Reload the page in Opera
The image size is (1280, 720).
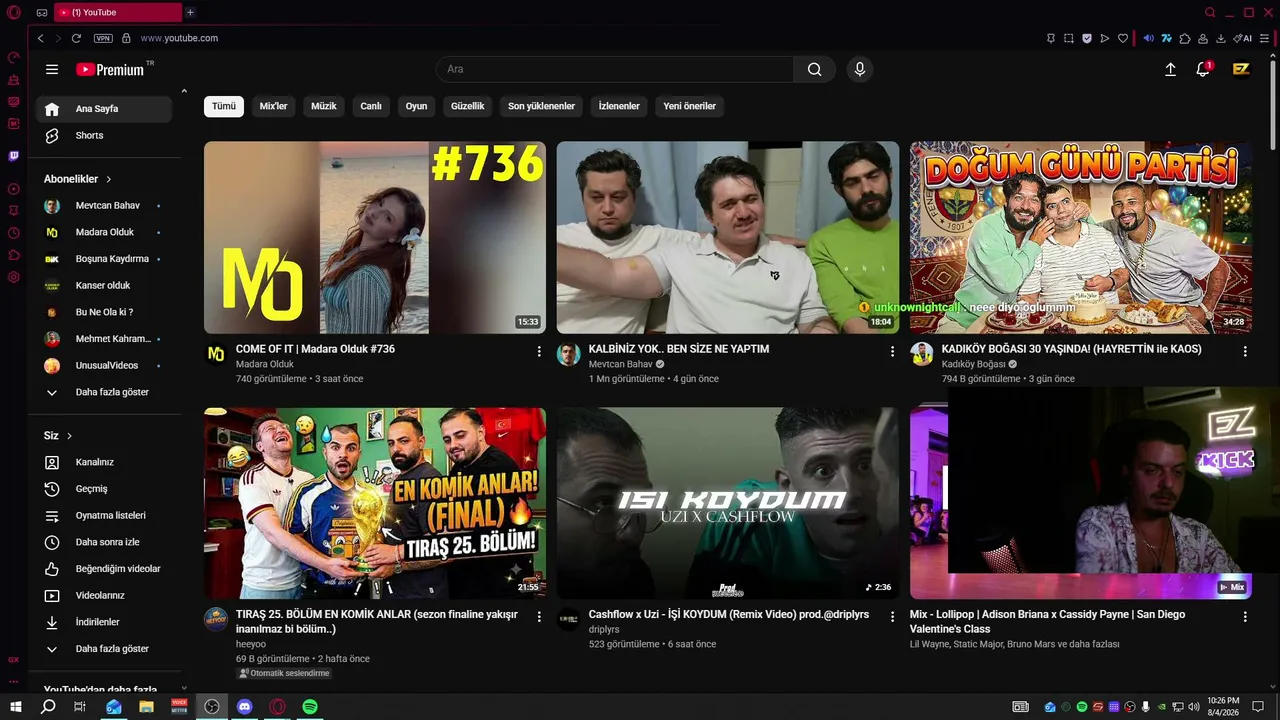coord(76,38)
